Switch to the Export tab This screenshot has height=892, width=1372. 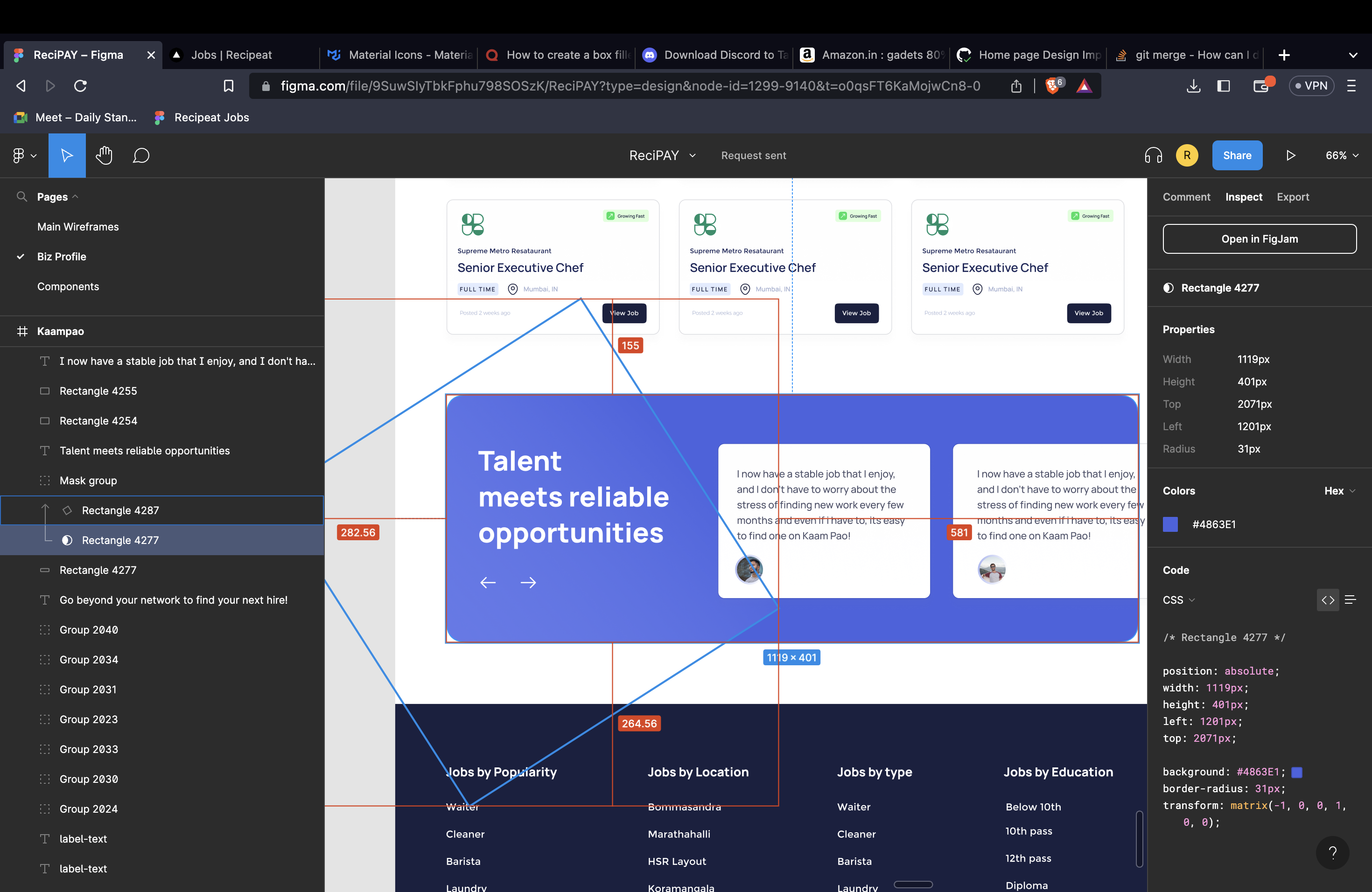click(1293, 197)
